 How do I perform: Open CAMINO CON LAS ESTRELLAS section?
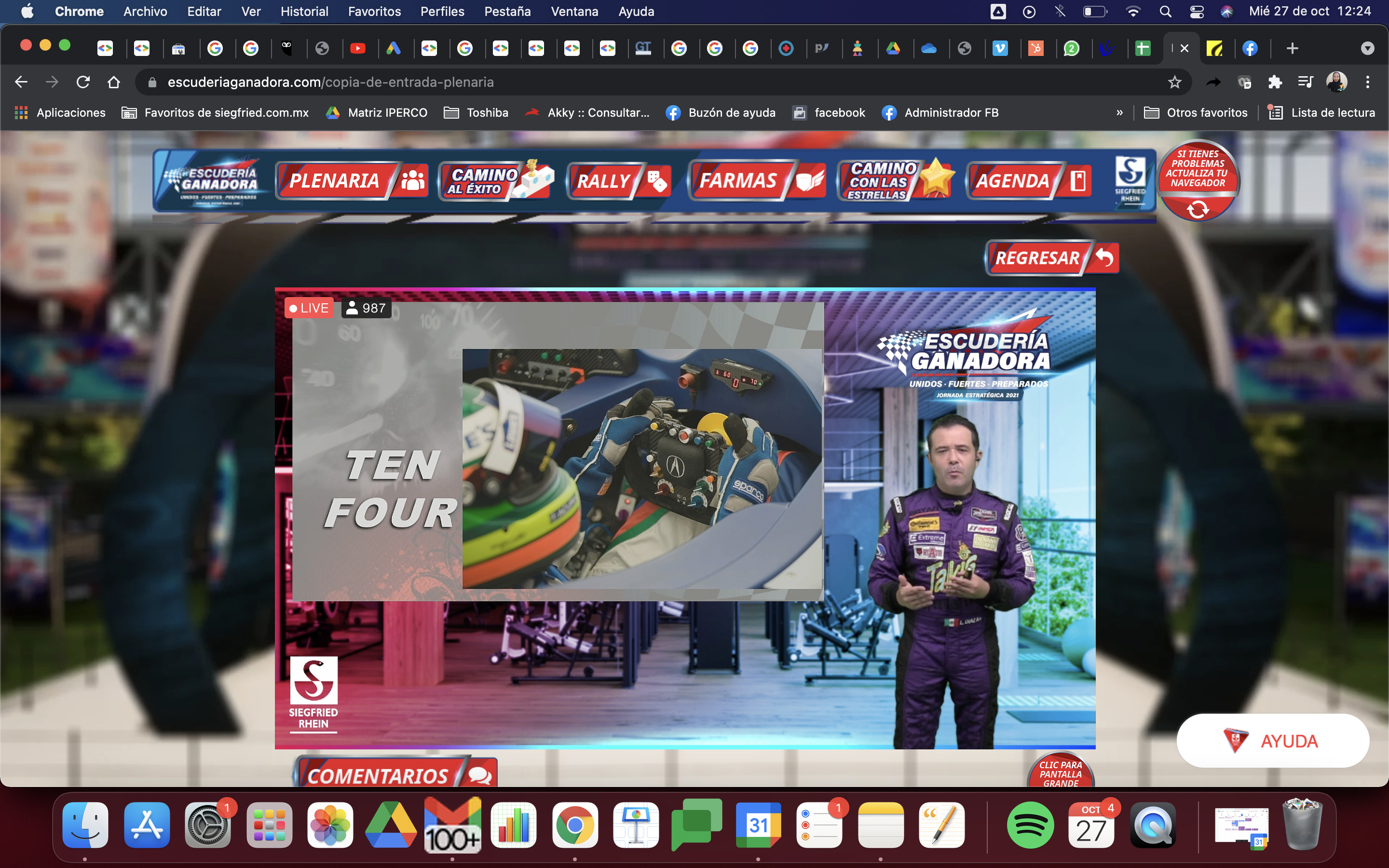pyautogui.click(x=896, y=180)
